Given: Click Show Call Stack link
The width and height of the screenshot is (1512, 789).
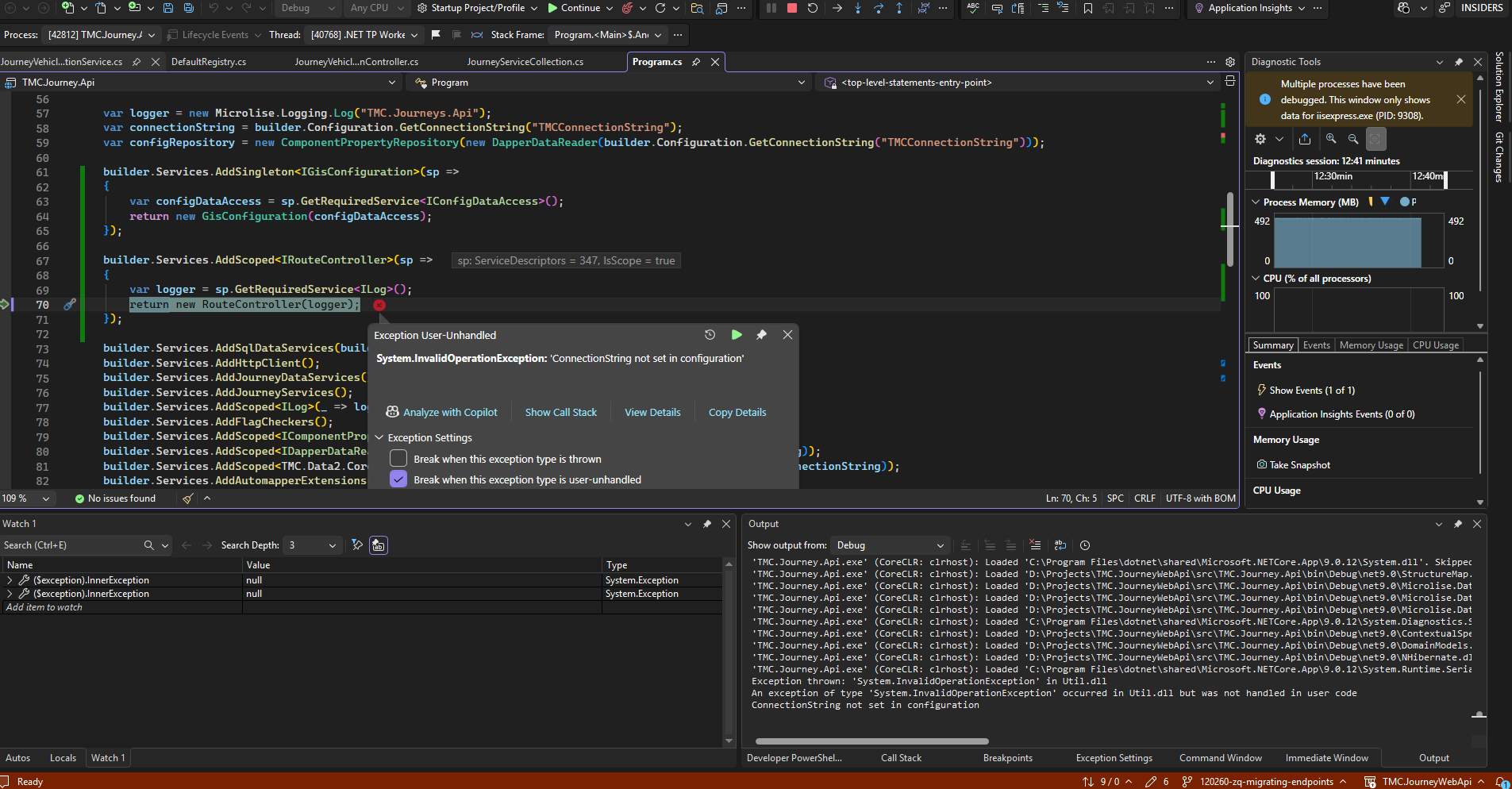Looking at the screenshot, I should point(561,412).
